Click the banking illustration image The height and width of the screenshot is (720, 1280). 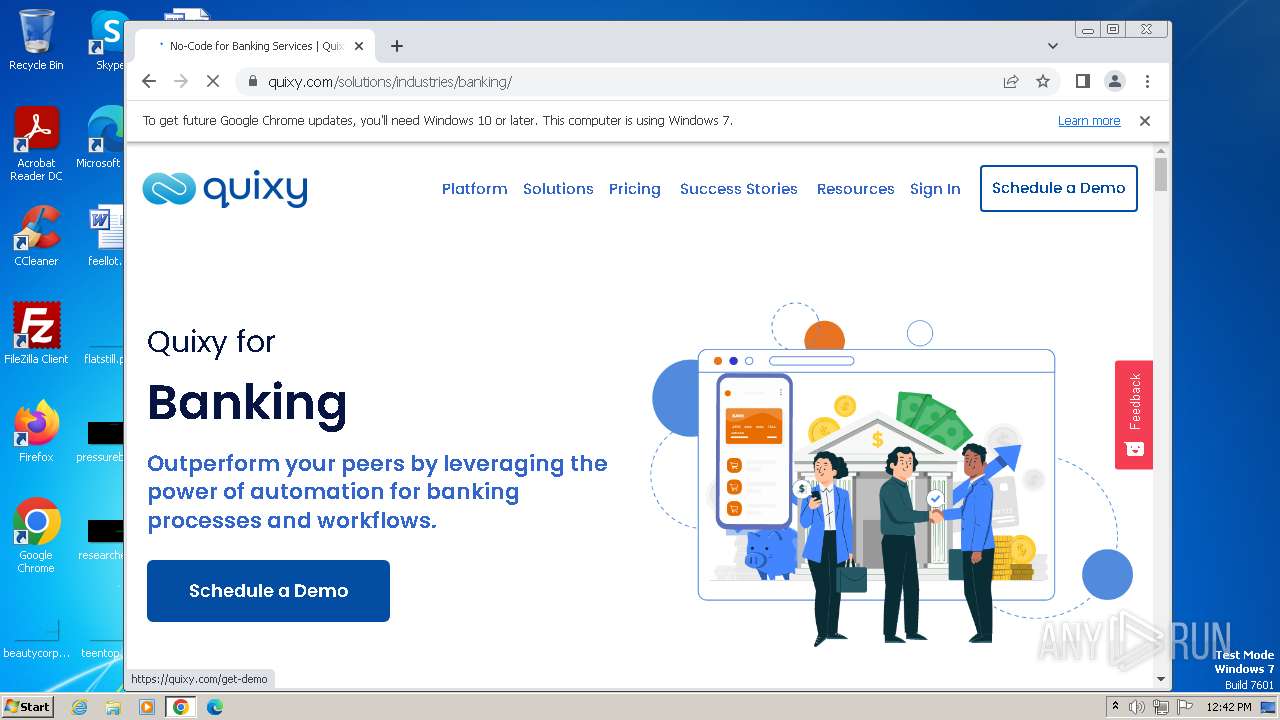[885, 475]
